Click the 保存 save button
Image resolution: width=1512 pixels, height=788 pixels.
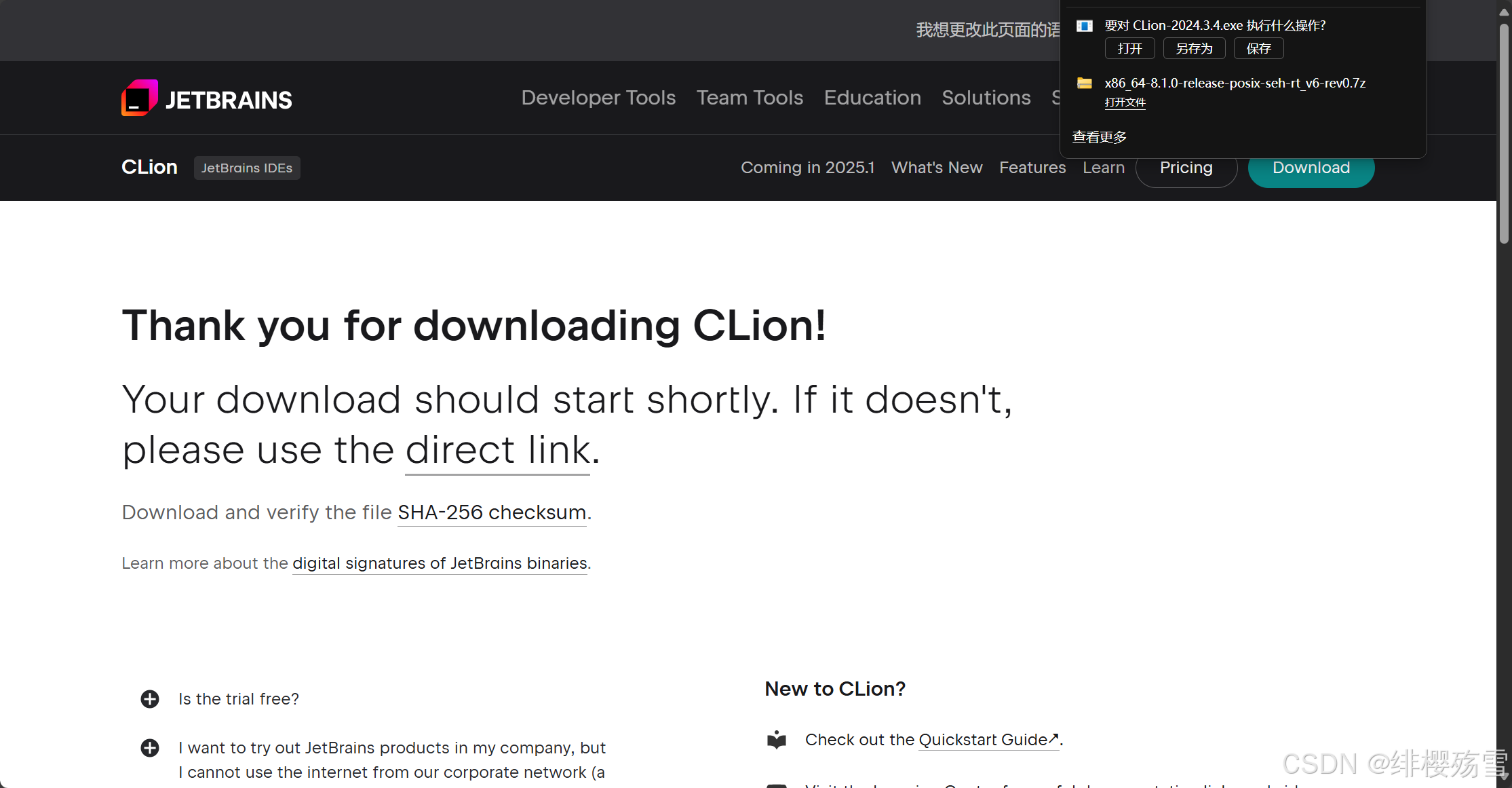click(x=1258, y=49)
